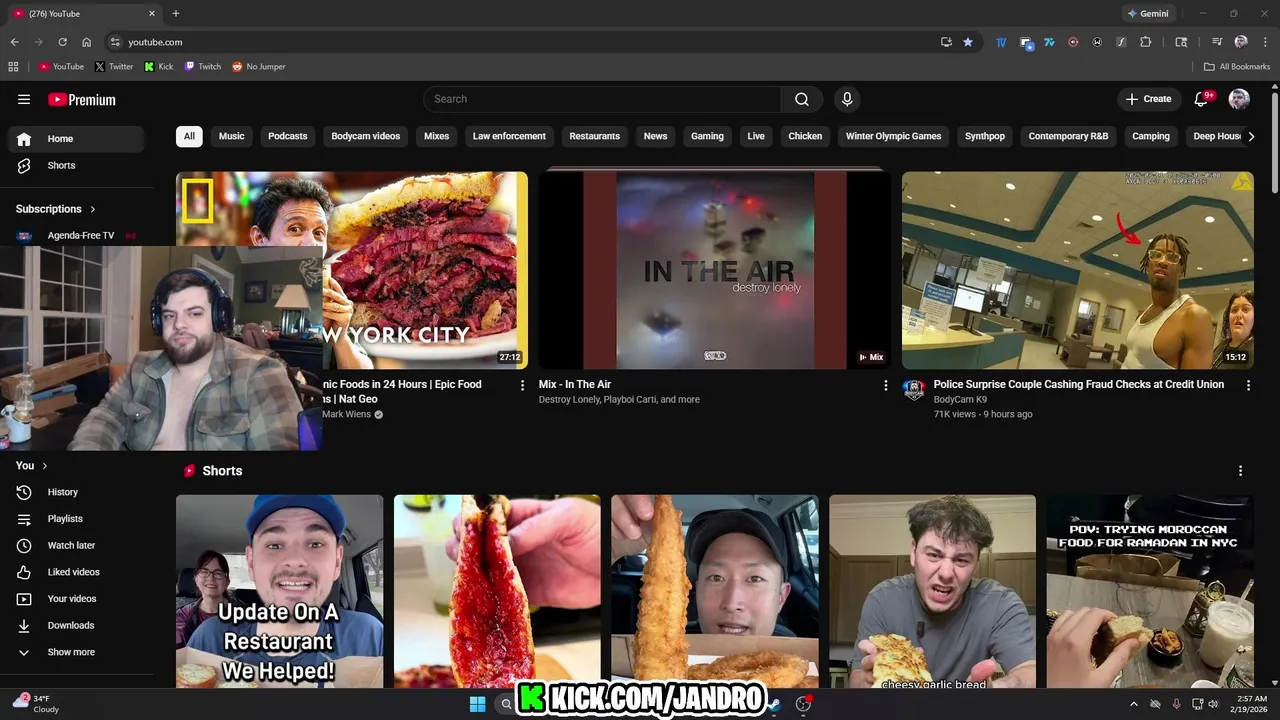The width and height of the screenshot is (1280, 720).
Task: Select the Restaurants filter chip
Action: pyautogui.click(x=595, y=136)
